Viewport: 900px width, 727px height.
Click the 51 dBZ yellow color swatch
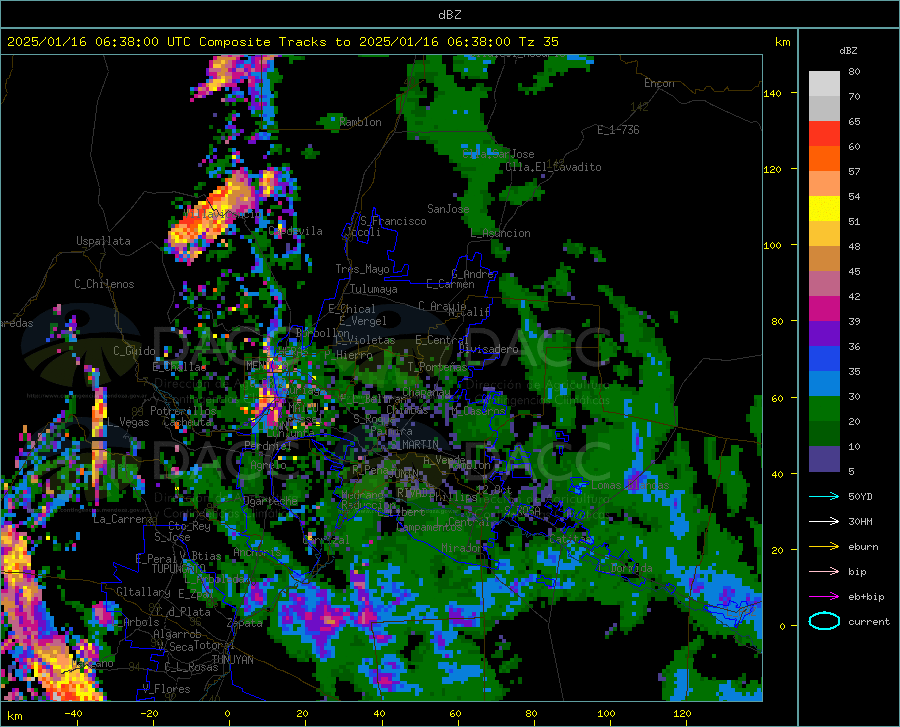click(824, 209)
